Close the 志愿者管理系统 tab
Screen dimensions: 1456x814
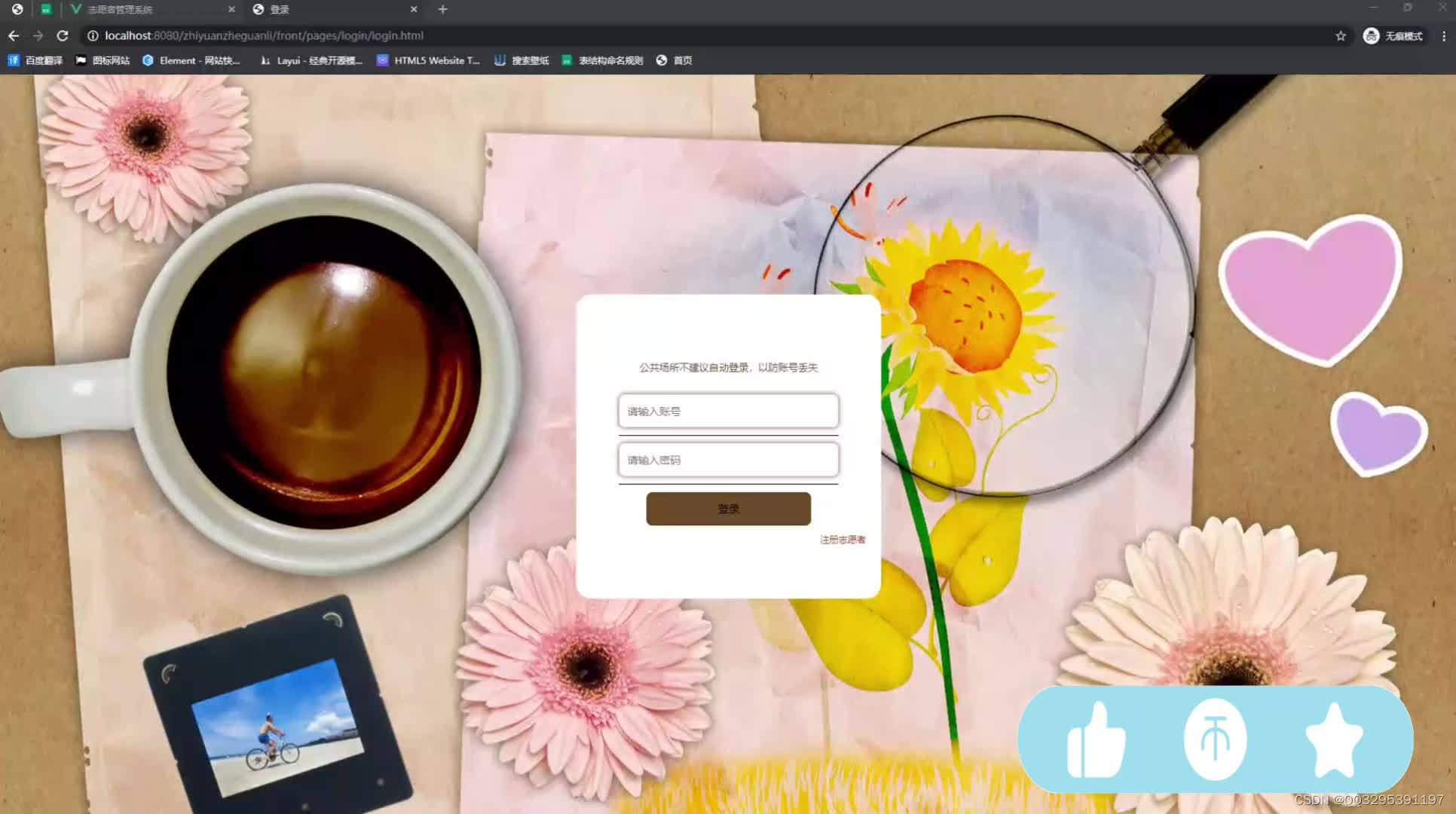[231, 9]
